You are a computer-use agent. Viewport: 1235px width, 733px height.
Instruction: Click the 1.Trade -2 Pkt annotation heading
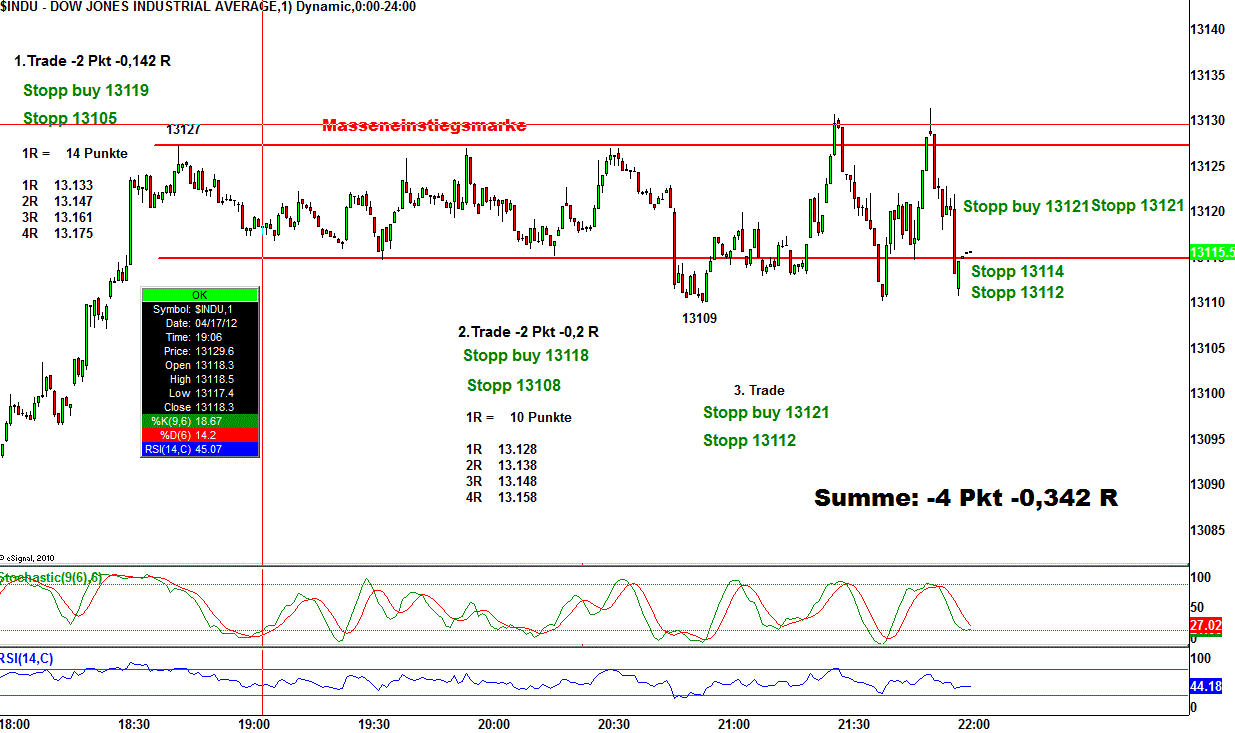pyautogui.click(x=93, y=61)
